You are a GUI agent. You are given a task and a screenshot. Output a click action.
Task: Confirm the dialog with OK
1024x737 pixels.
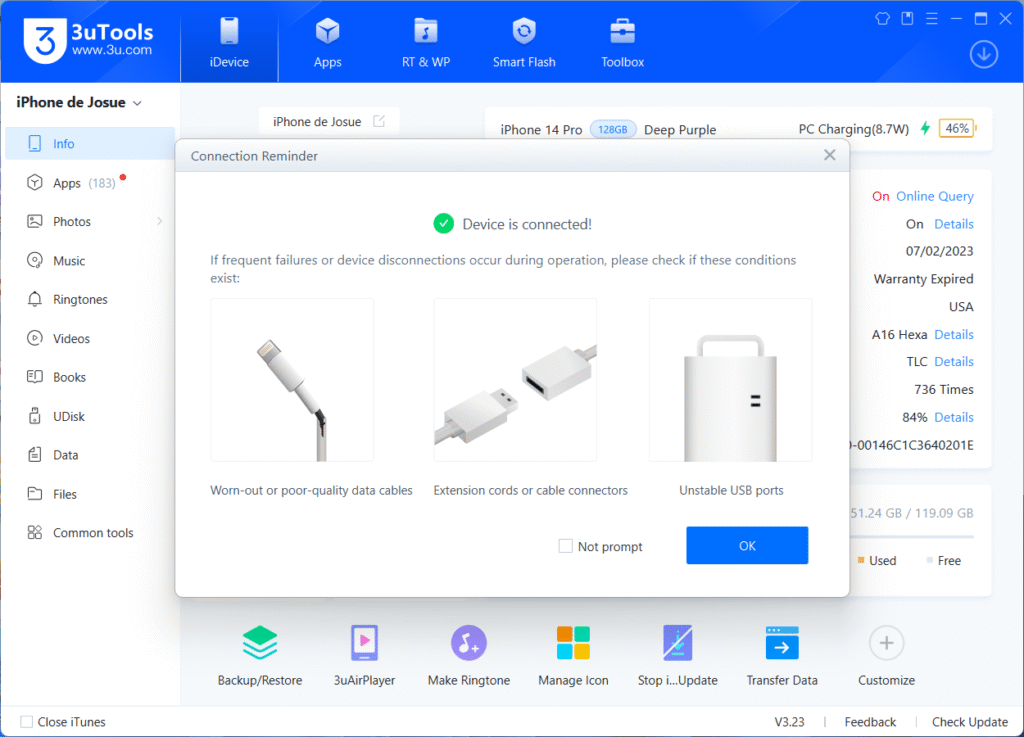[747, 545]
